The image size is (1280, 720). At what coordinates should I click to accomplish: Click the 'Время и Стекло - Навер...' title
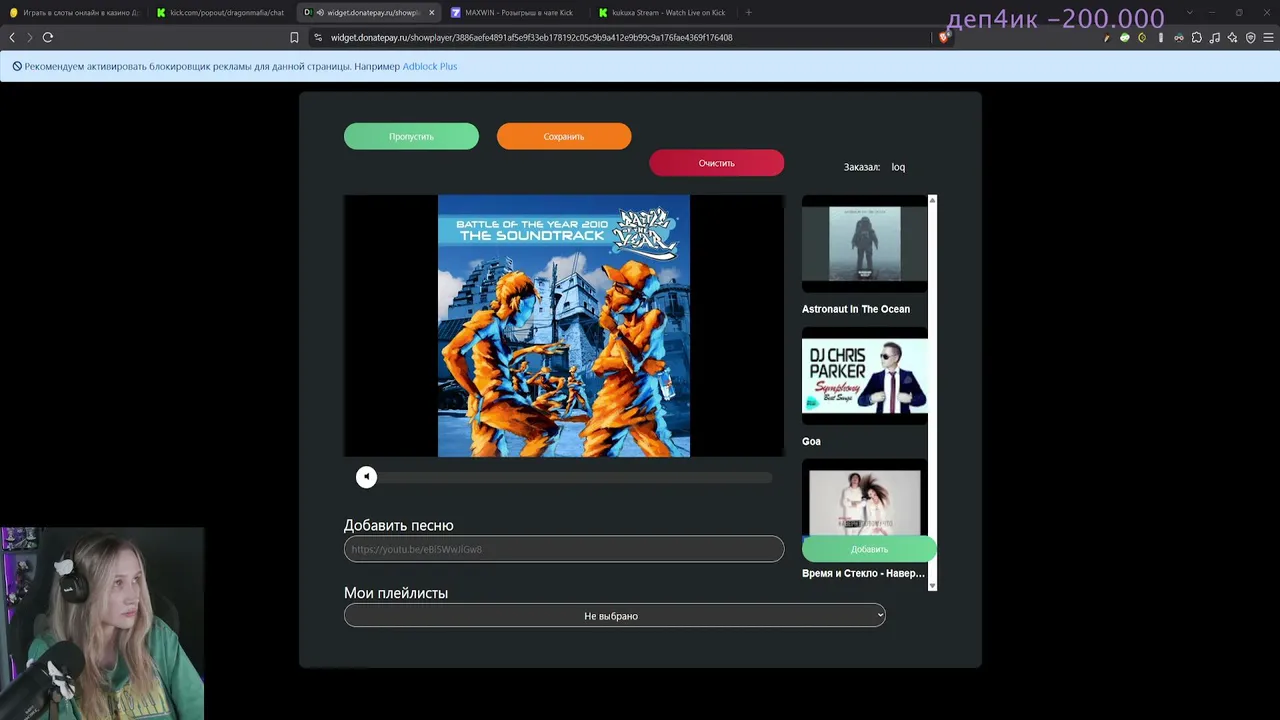tap(863, 573)
